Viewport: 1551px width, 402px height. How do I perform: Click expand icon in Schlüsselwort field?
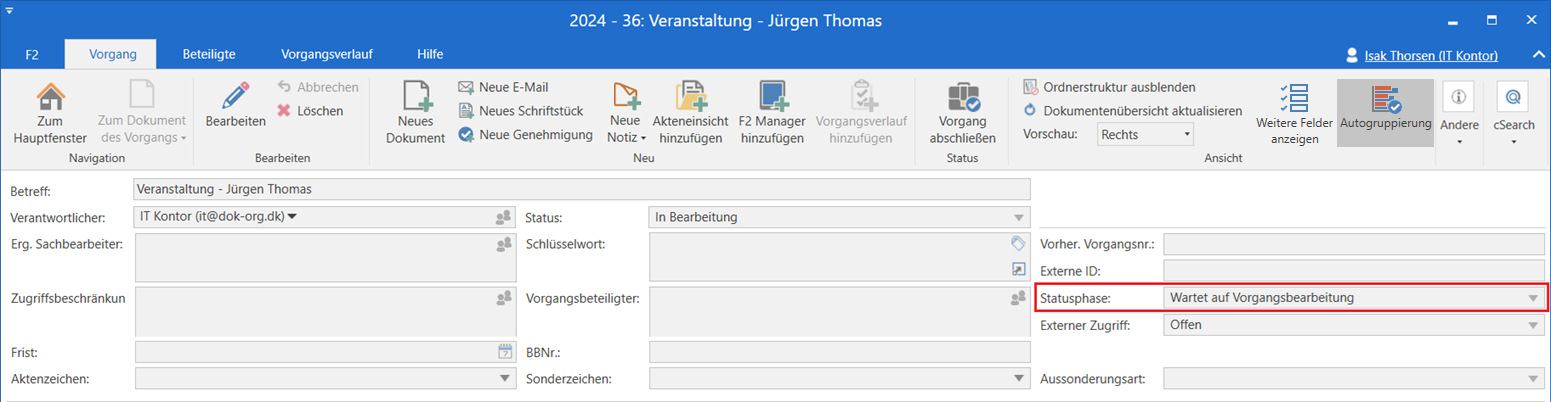point(1018,269)
